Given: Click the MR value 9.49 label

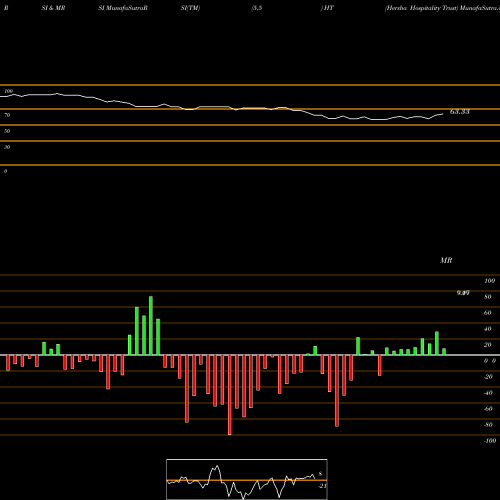Looking at the screenshot, I should [463, 293].
